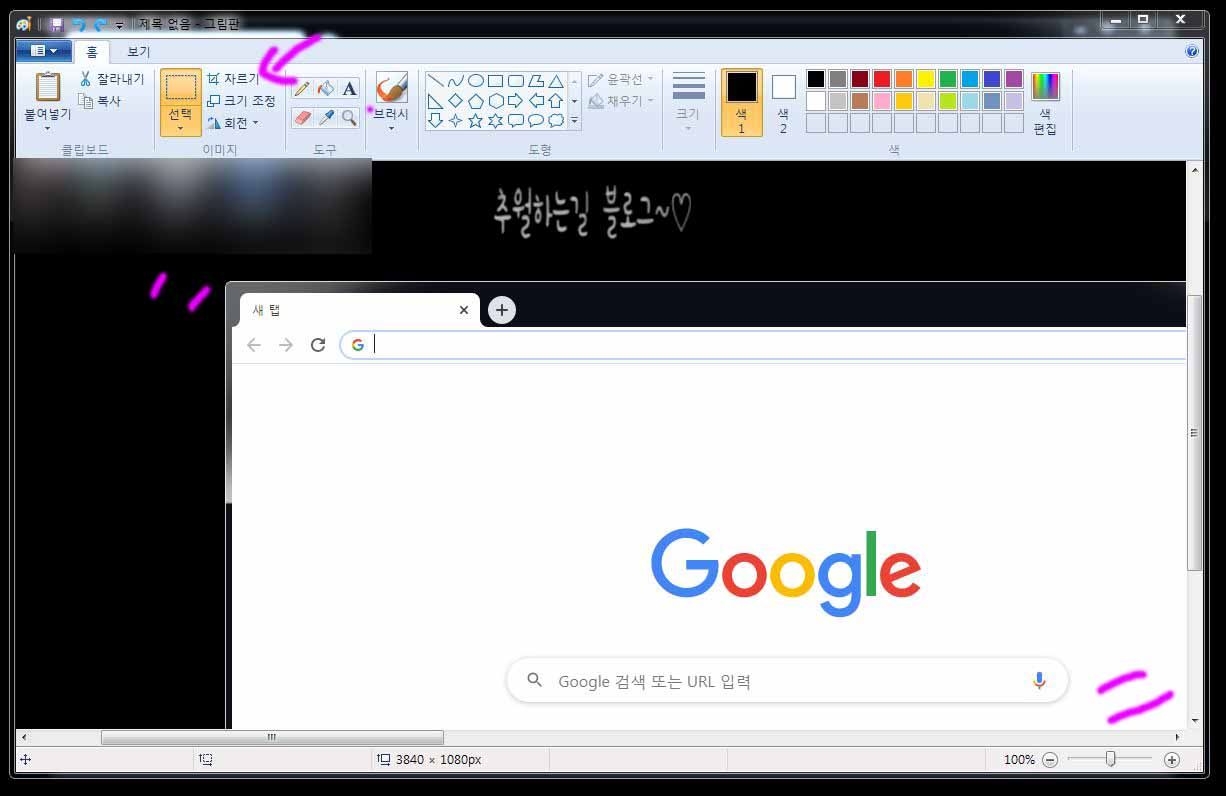This screenshot has height=796, width=1226.
Task: Choose the purple color swatch
Action: click(x=1014, y=79)
